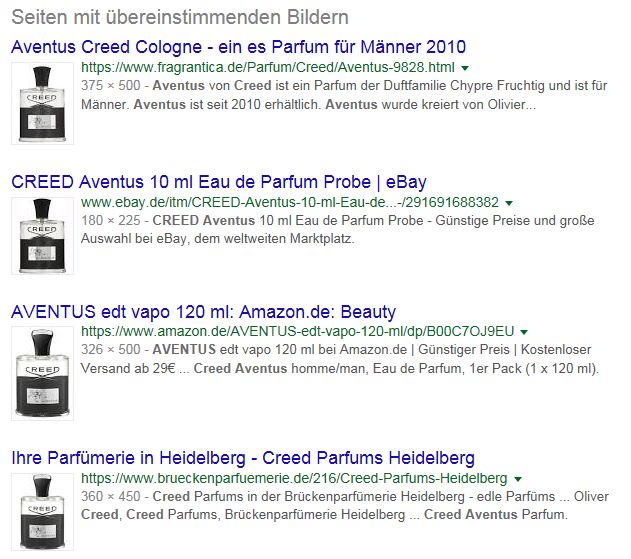
Task: Click the perfume thumbnail of the fragrantica result
Action: point(42,103)
